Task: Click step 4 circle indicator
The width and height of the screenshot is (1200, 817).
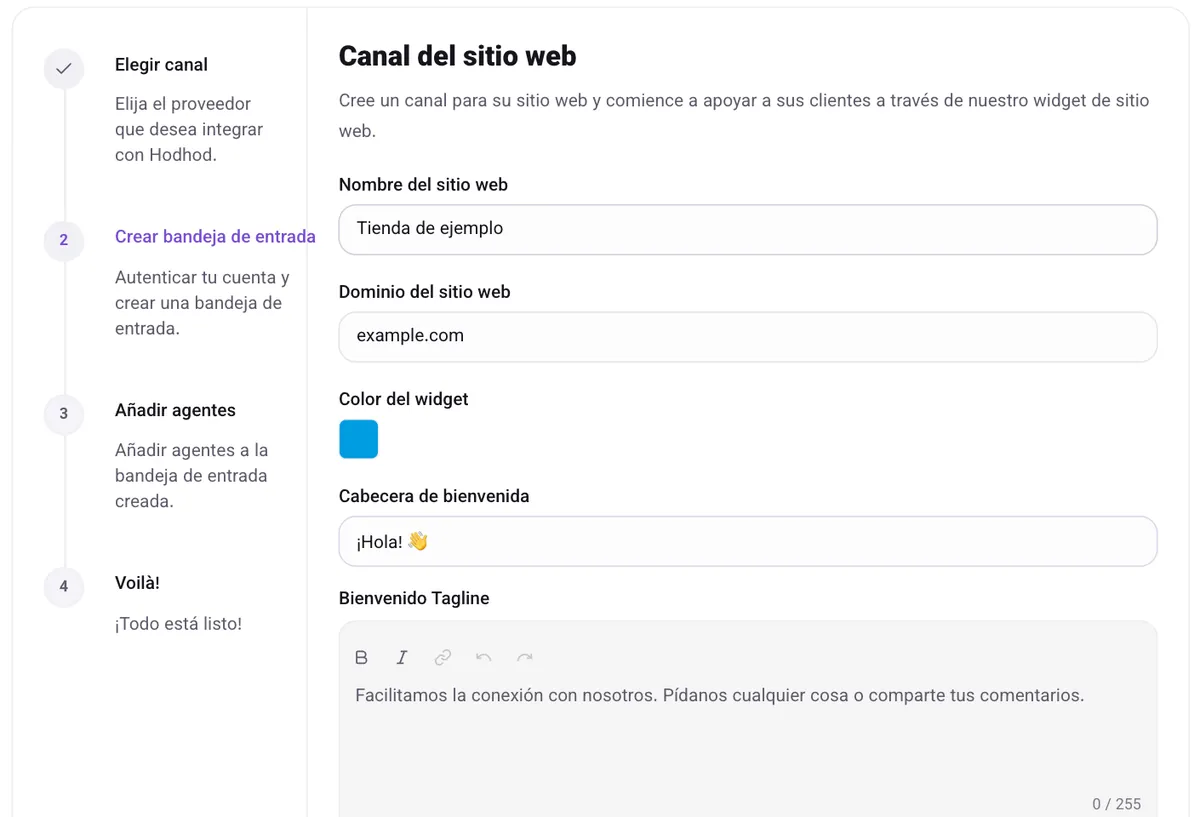Action: 64,586
